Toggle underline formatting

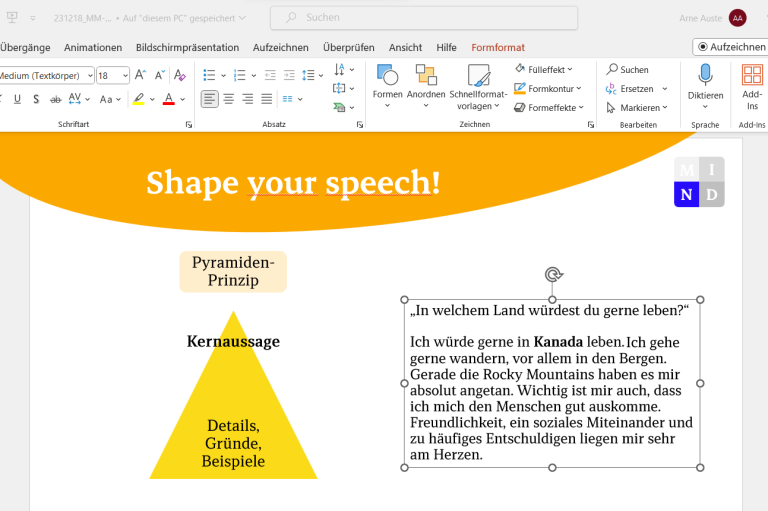pyautogui.click(x=17, y=99)
